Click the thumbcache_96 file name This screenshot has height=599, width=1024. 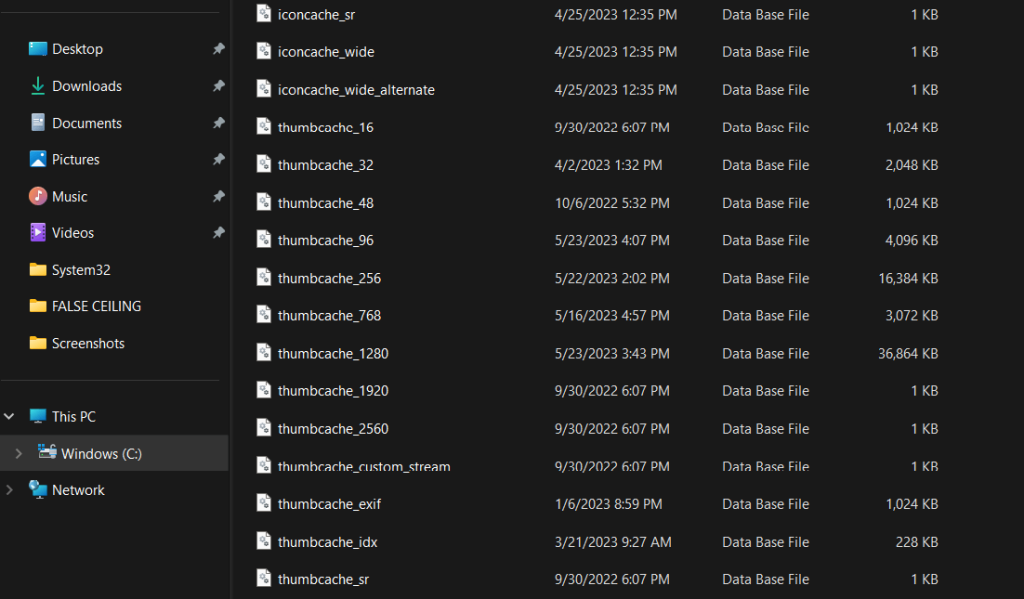pyautogui.click(x=326, y=240)
